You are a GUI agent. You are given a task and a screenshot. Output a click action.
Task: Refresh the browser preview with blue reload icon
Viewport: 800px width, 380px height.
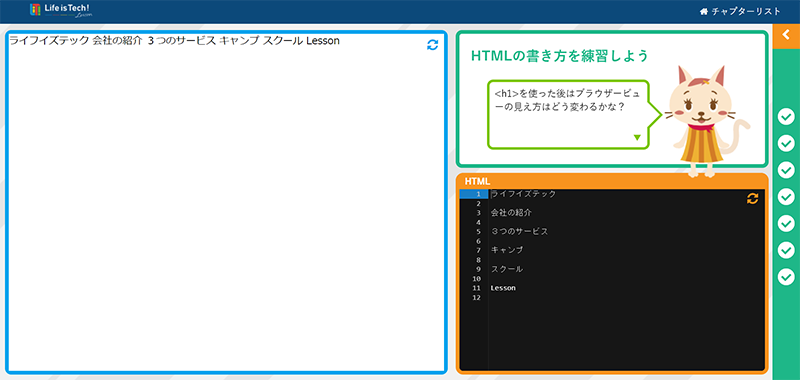tap(432, 45)
